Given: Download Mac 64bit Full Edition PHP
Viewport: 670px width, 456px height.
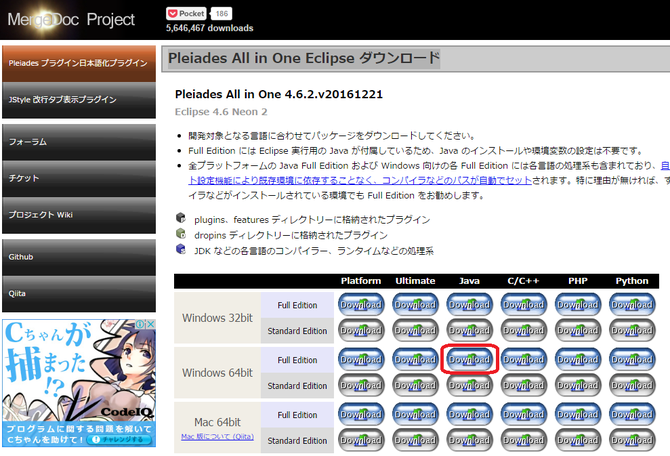Looking at the screenshot, I should [578, 414].
